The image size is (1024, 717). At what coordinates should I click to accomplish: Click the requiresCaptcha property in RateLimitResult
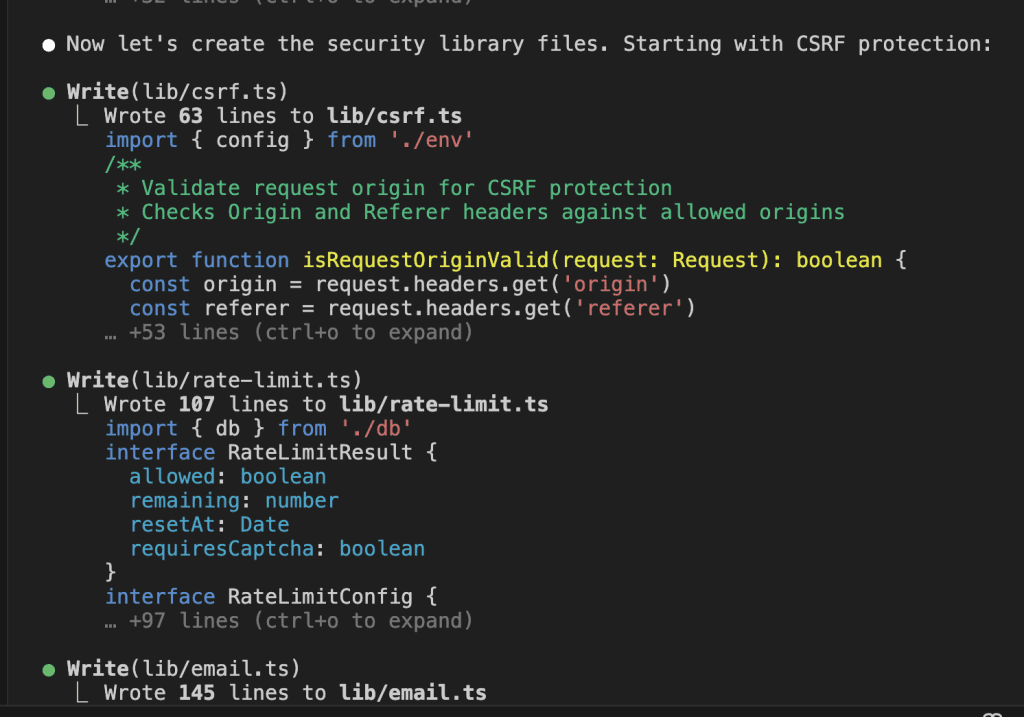point(228,549)
